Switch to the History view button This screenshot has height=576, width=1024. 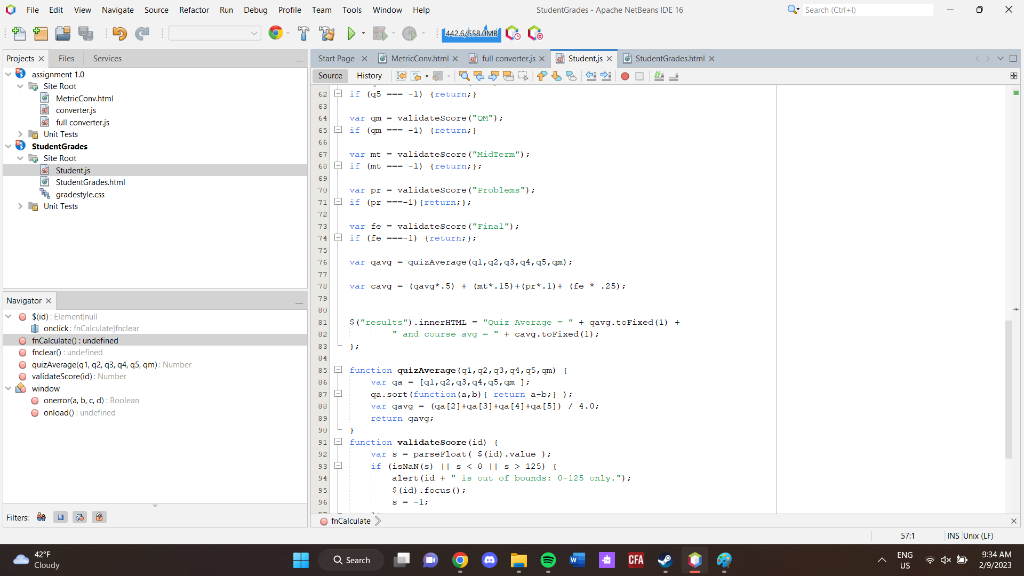[369, 76]
